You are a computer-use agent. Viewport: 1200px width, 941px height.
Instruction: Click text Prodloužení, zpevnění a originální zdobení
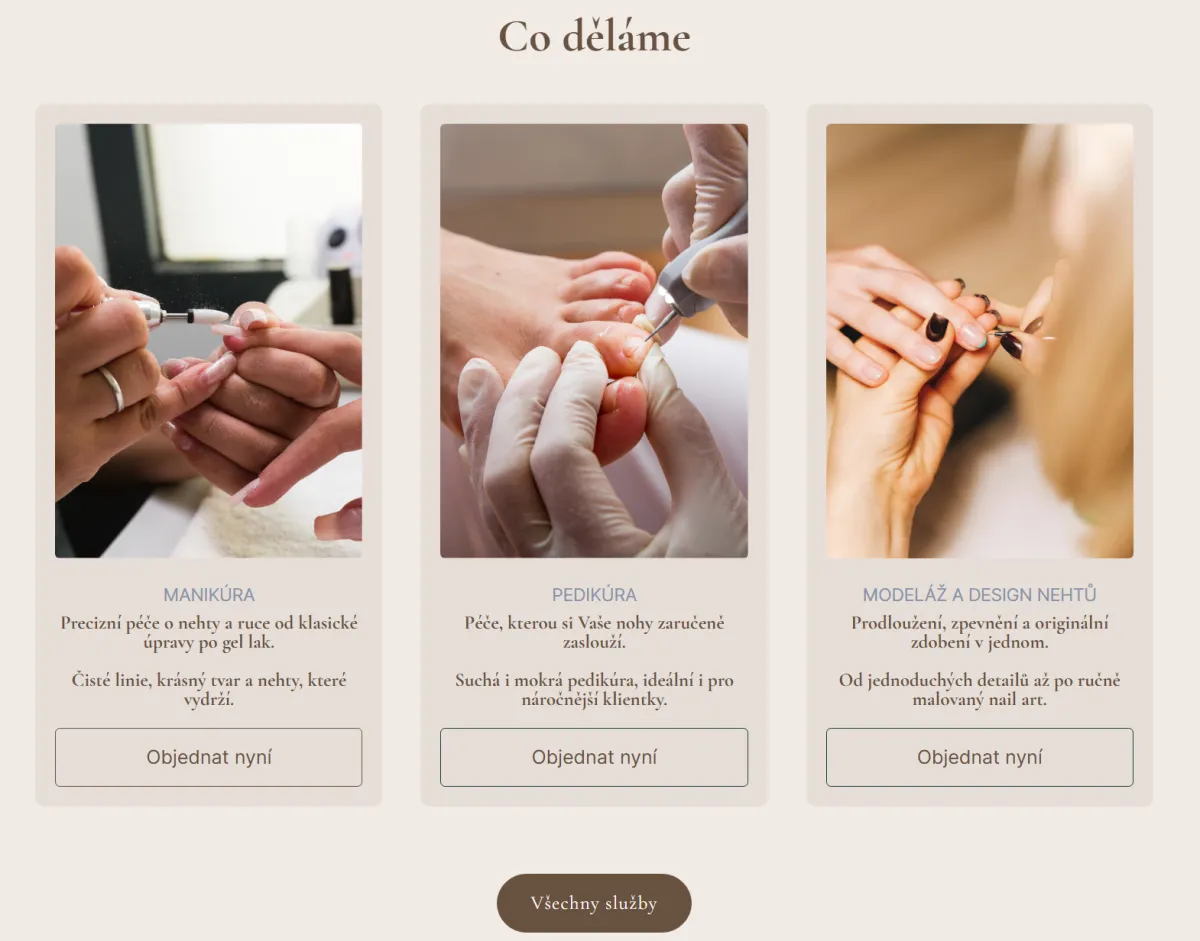(980, 632)
